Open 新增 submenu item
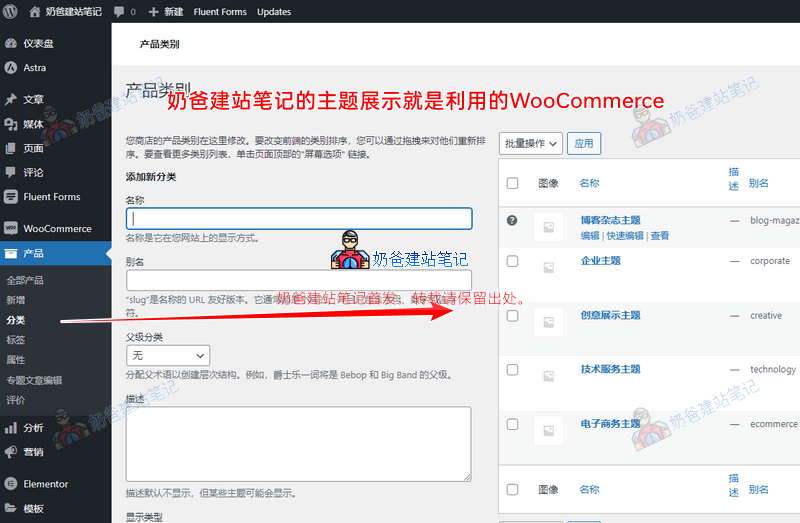Image resolution: width=800 pixels, height=523 pixels. click(x=16, y=300)
